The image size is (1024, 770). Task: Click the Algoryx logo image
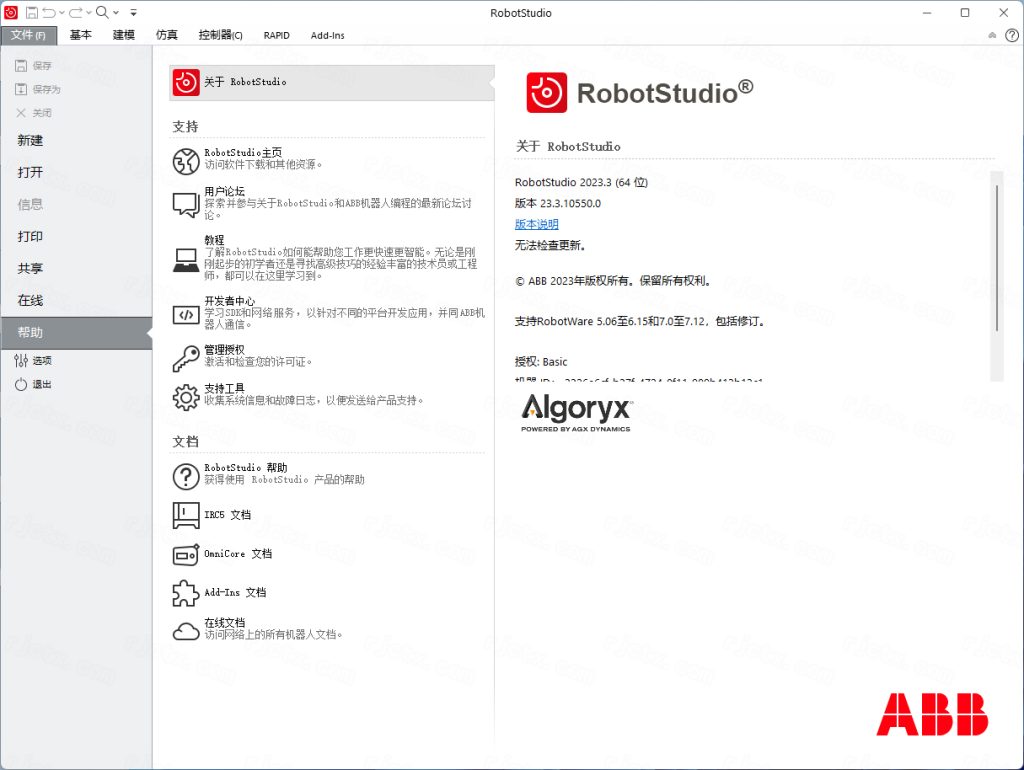(577, 412)
